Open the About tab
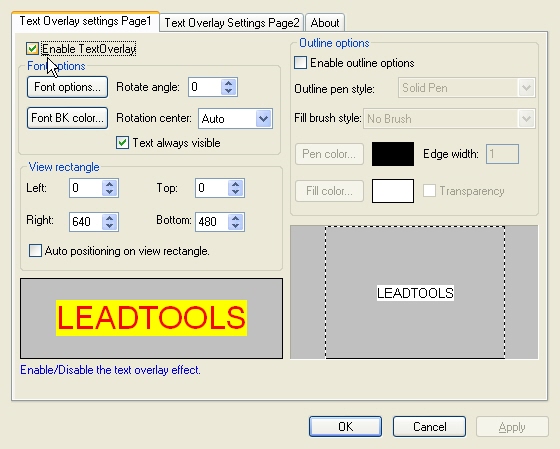Image resolution: width=560 pixels, height=449 pixels. tap(325, 23)
